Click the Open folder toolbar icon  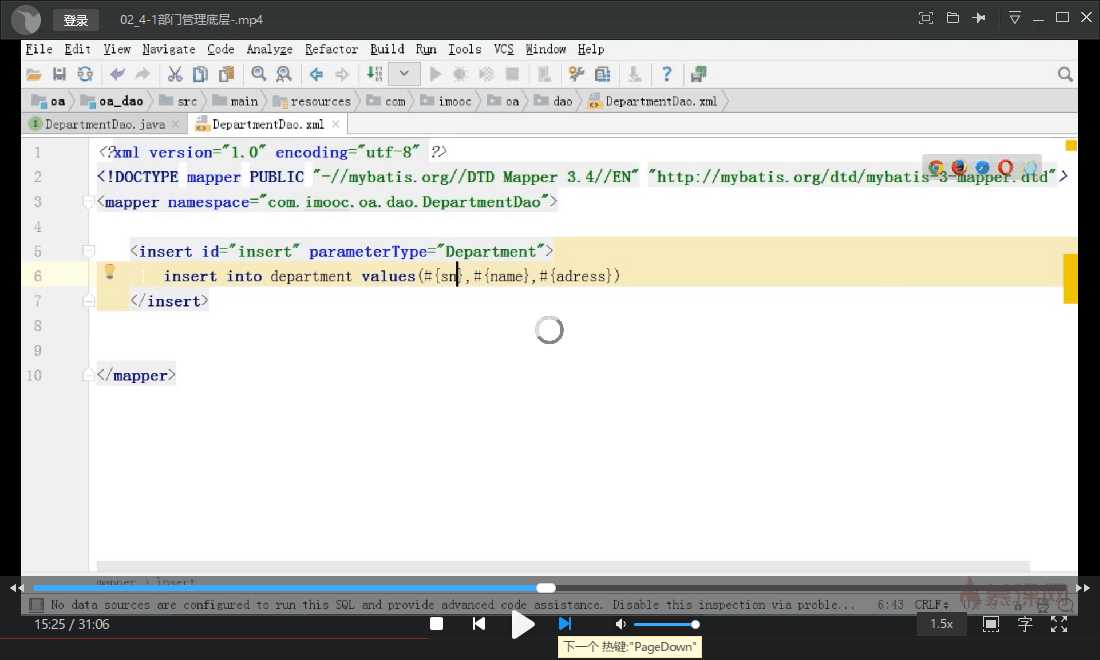click(x=34, y=74)
